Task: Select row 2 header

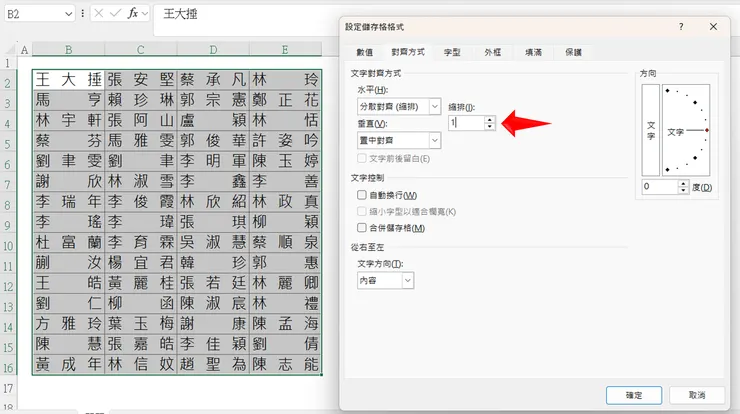Action: coord(8,84)
